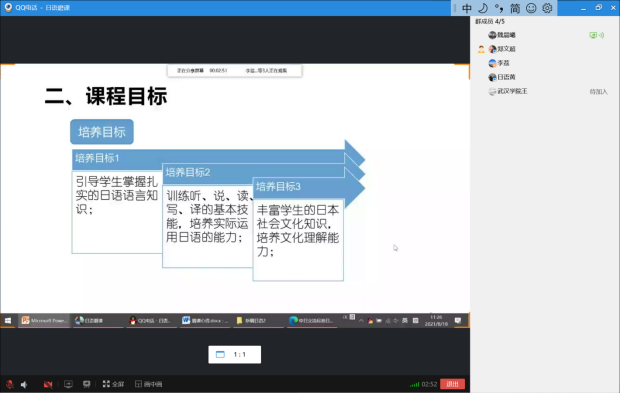Toggle IME Chinese mode 中 icon
Image resolution: width=620 pixels, height=394 pixels.
point(467,8)
